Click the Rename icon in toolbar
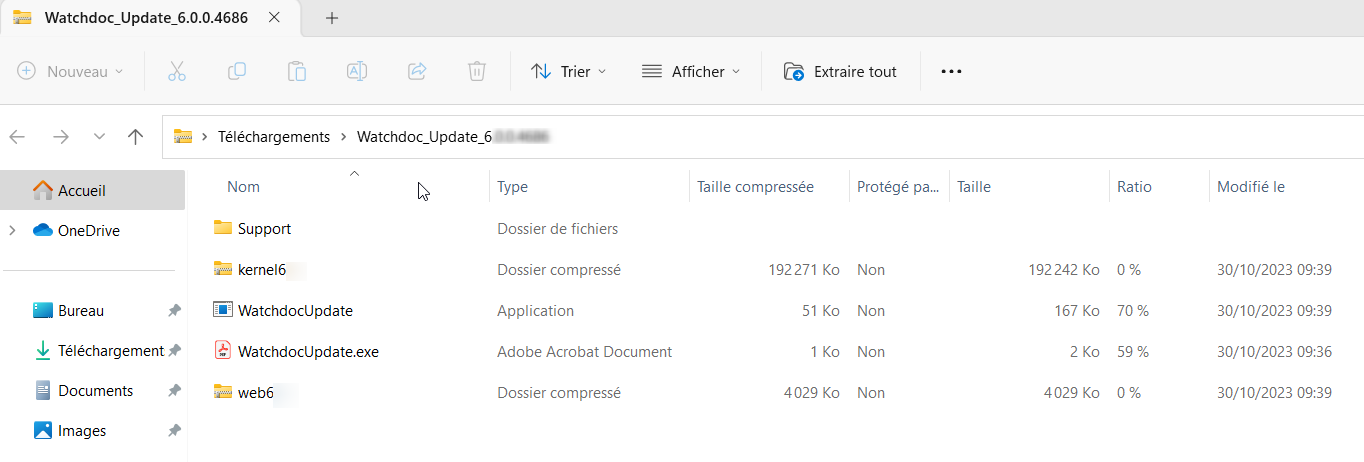This screenshot has width=1364, height=462. point(357,71)
